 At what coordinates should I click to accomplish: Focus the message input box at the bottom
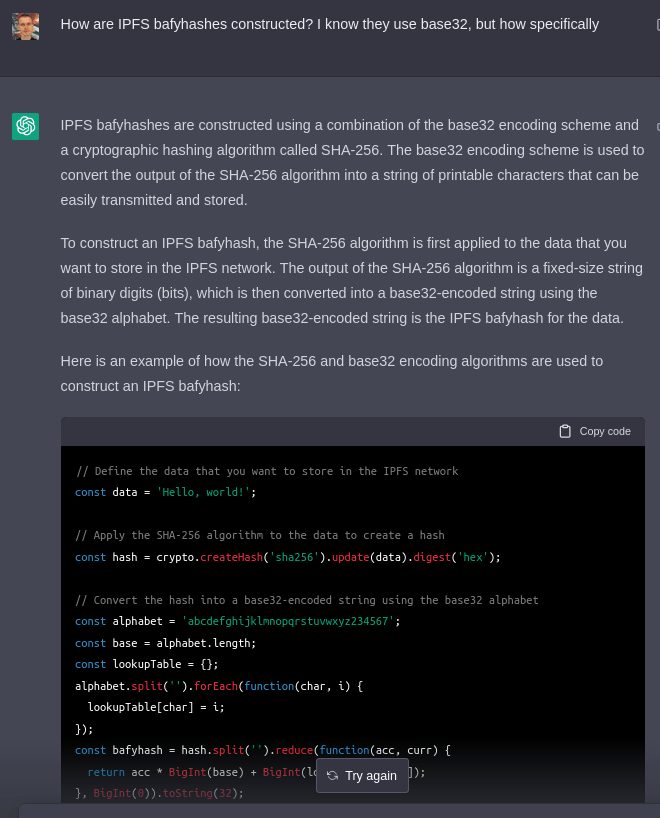tap(340, 811)
